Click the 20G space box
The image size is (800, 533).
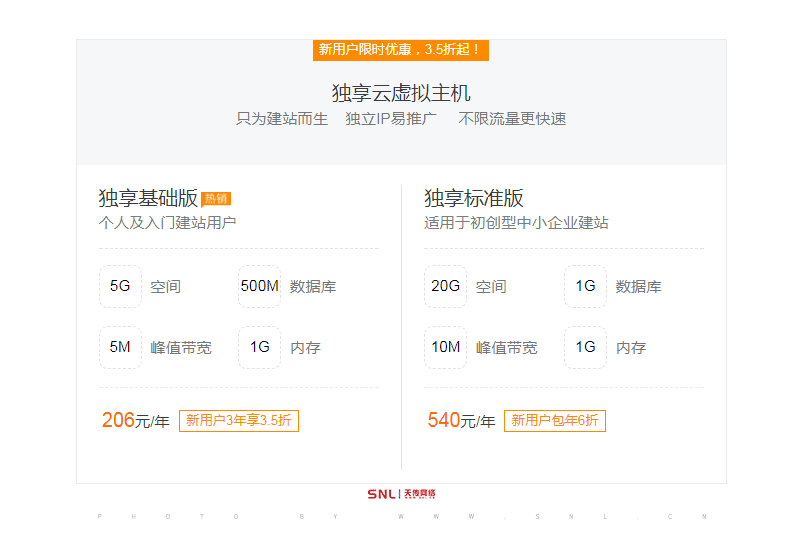445,286
